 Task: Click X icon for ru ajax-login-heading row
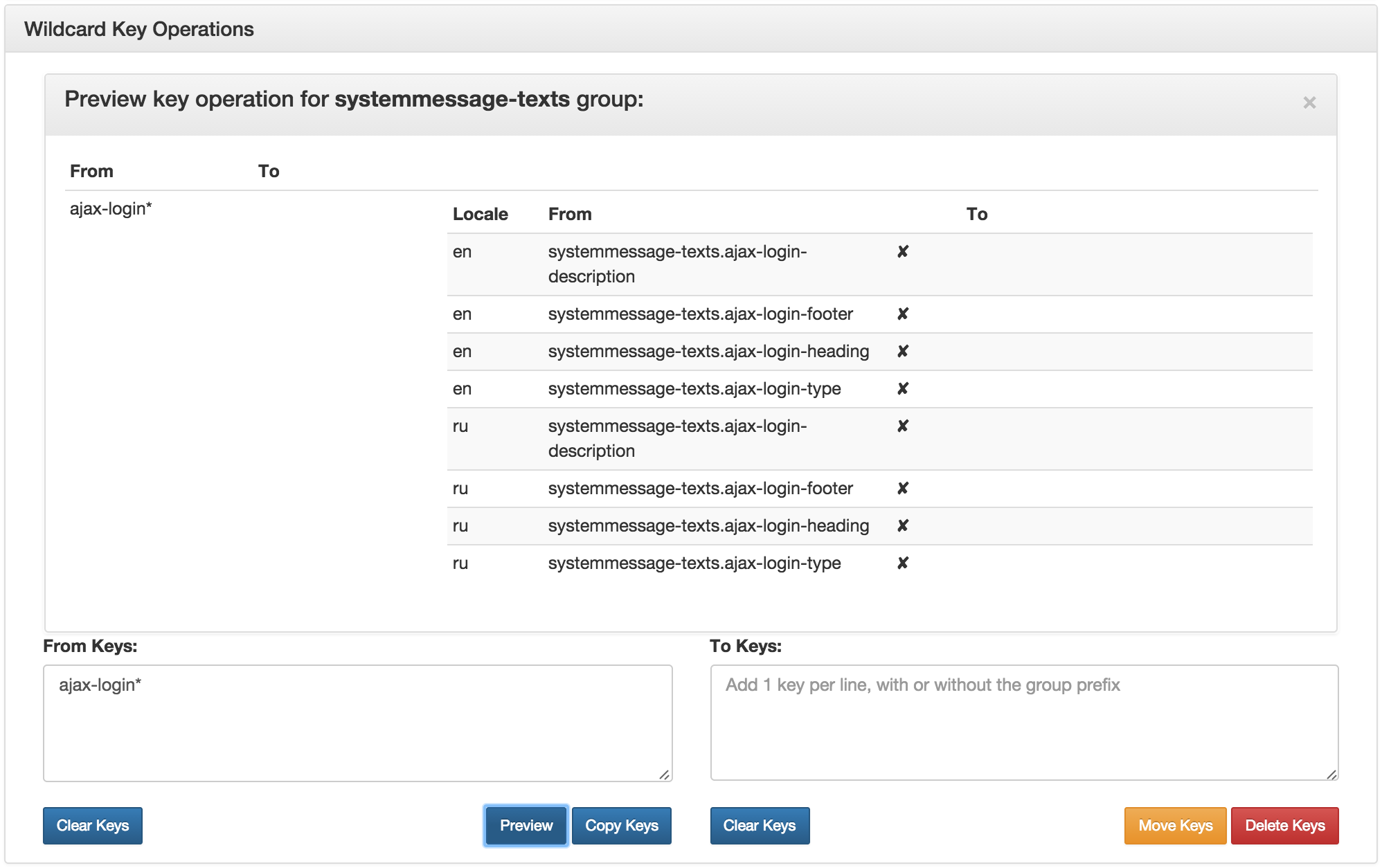click(x=903, y=526)
